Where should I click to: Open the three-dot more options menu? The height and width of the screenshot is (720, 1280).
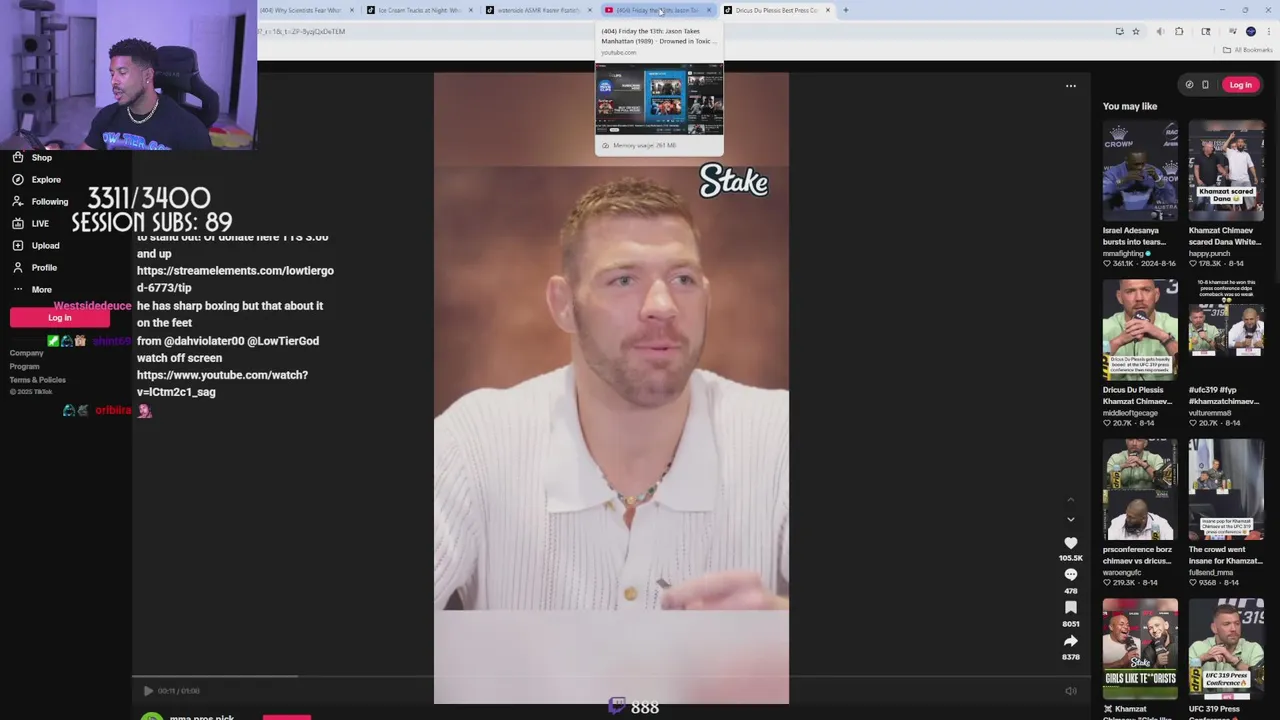[x=1070, y=86]
